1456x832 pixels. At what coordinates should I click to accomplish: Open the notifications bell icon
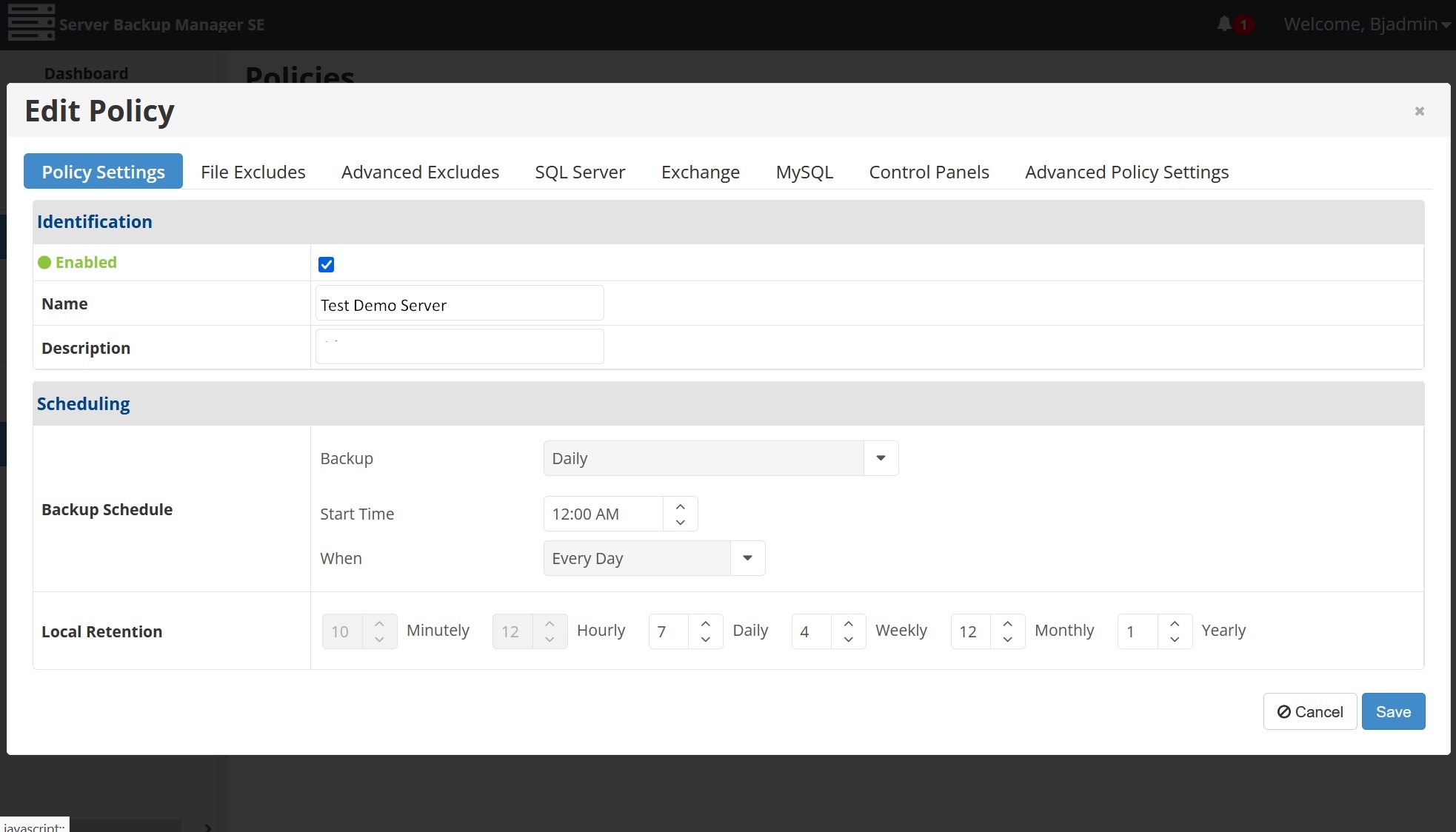pos(1224,24)
